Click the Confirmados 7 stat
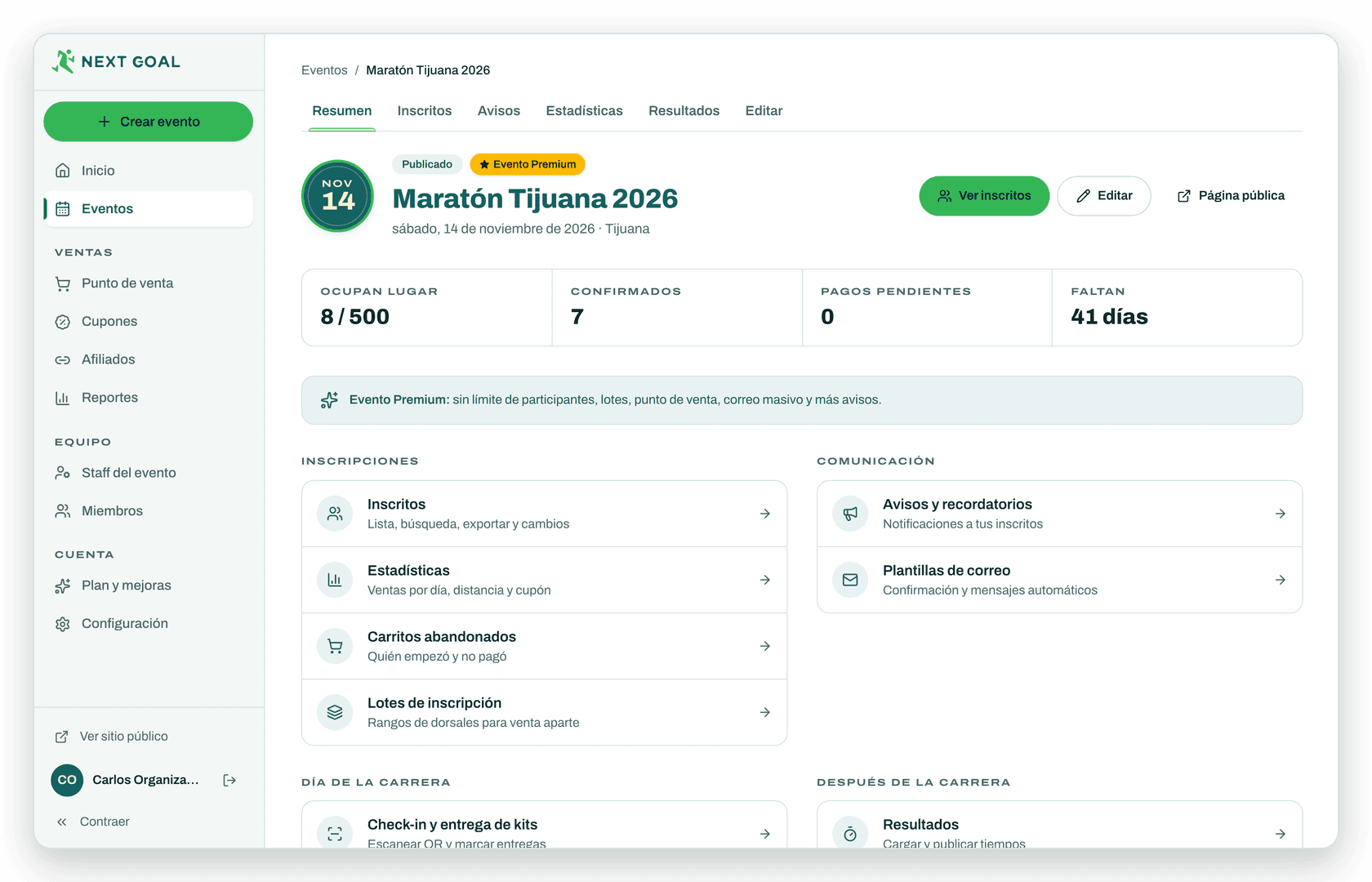 point(677,308)
